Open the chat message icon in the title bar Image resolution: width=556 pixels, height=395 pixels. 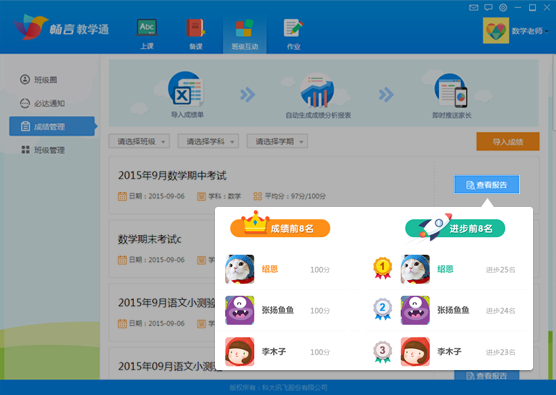coord(489,7)
